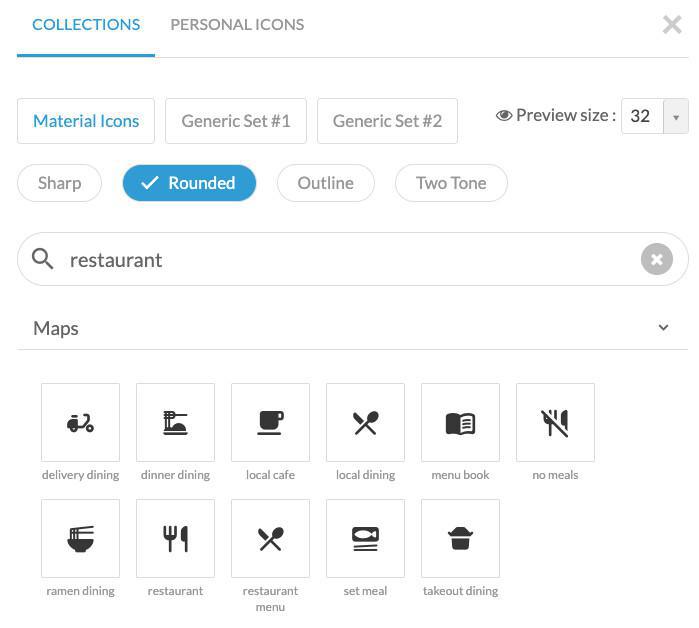Choose the dinner dining icon
The image size is (699, 628).
[175, 422]
